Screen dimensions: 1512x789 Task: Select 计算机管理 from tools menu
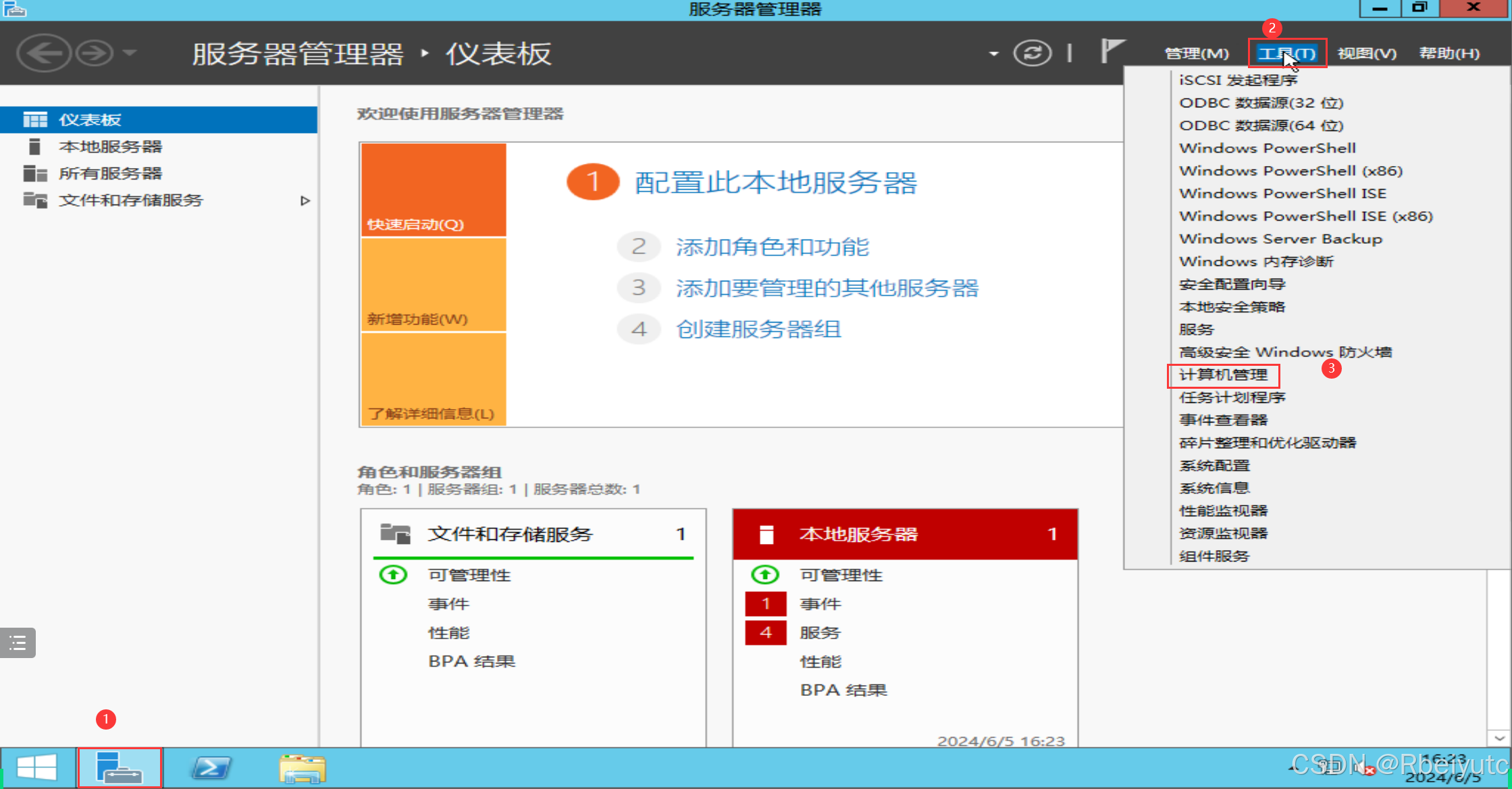point(1223,375)
